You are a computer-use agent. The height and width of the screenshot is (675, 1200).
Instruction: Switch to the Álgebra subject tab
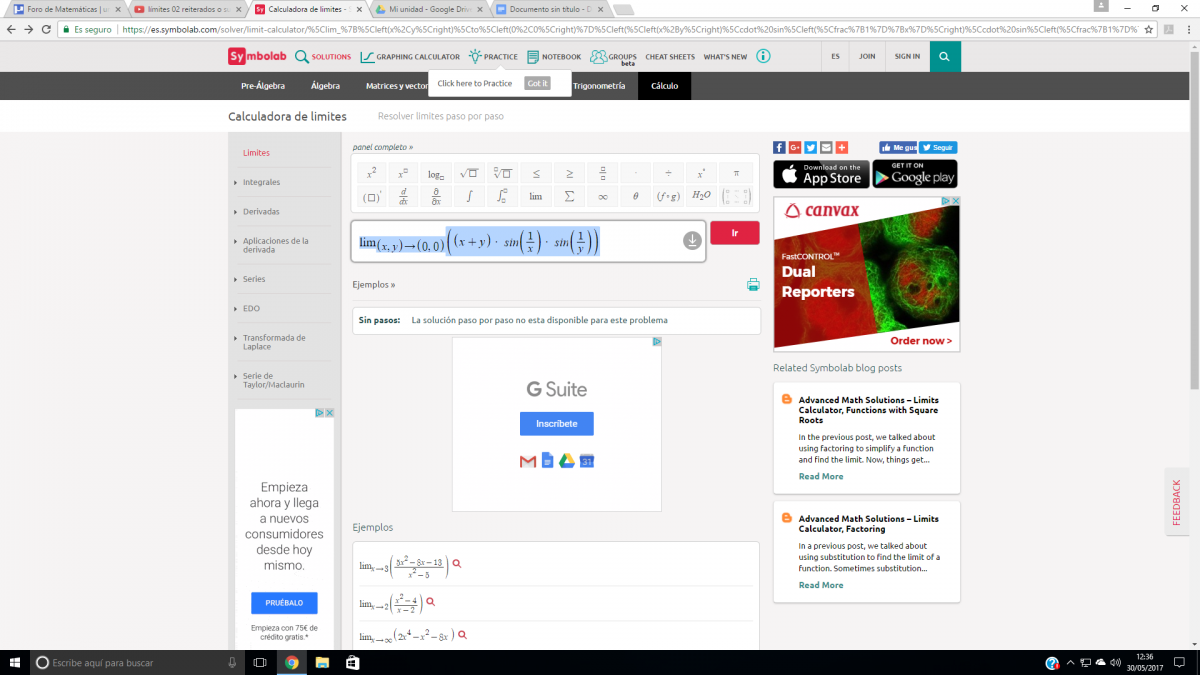coord(325,86)
